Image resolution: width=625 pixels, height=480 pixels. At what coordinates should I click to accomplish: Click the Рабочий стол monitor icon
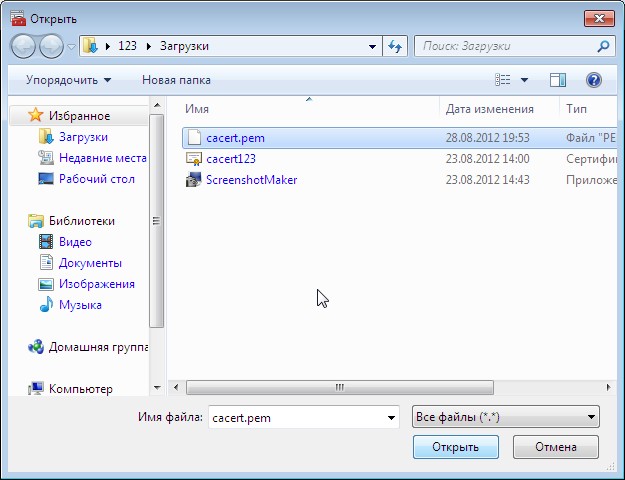coord(46,178)
